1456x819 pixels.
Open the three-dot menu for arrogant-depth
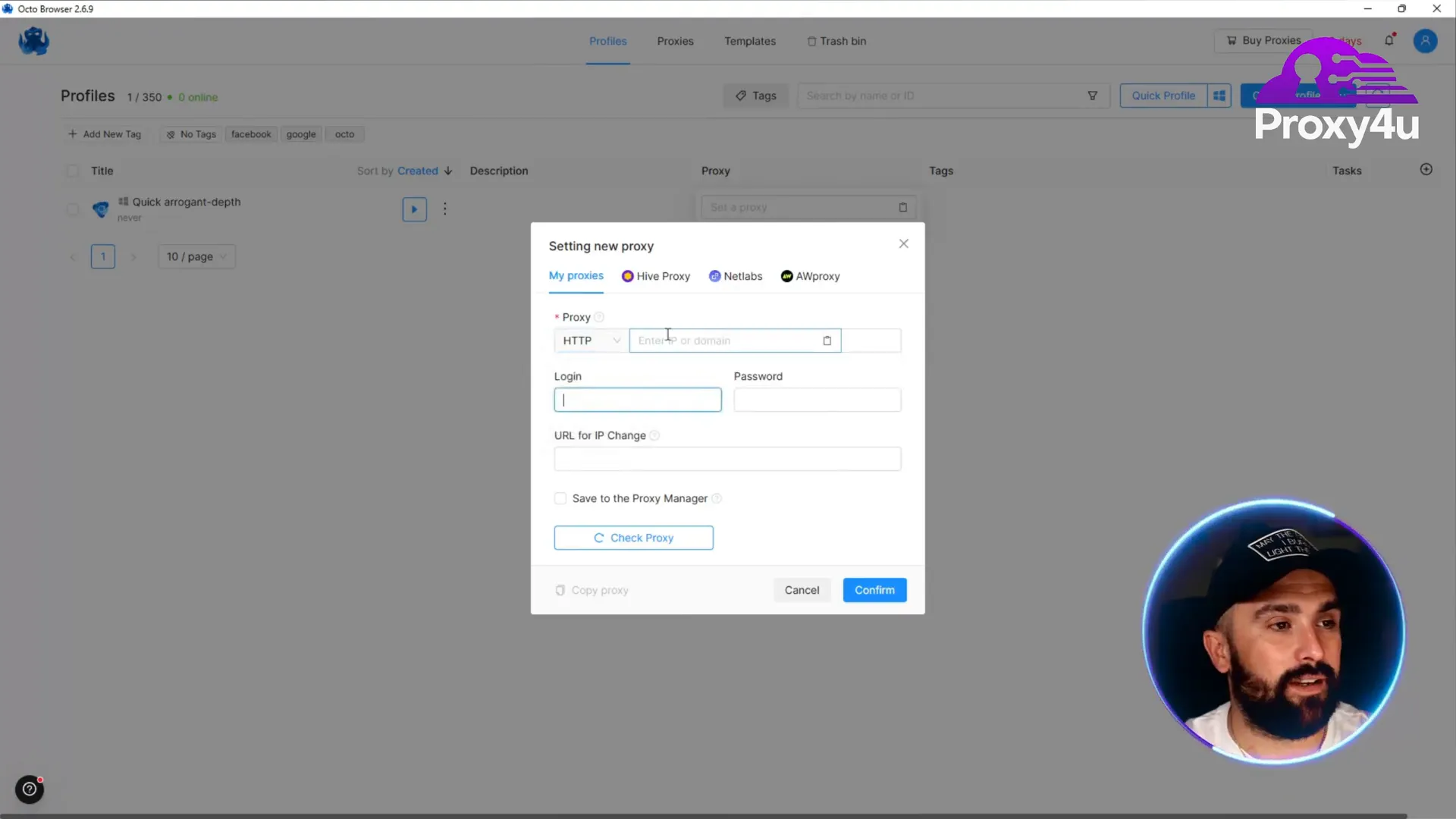click(445, 209)
